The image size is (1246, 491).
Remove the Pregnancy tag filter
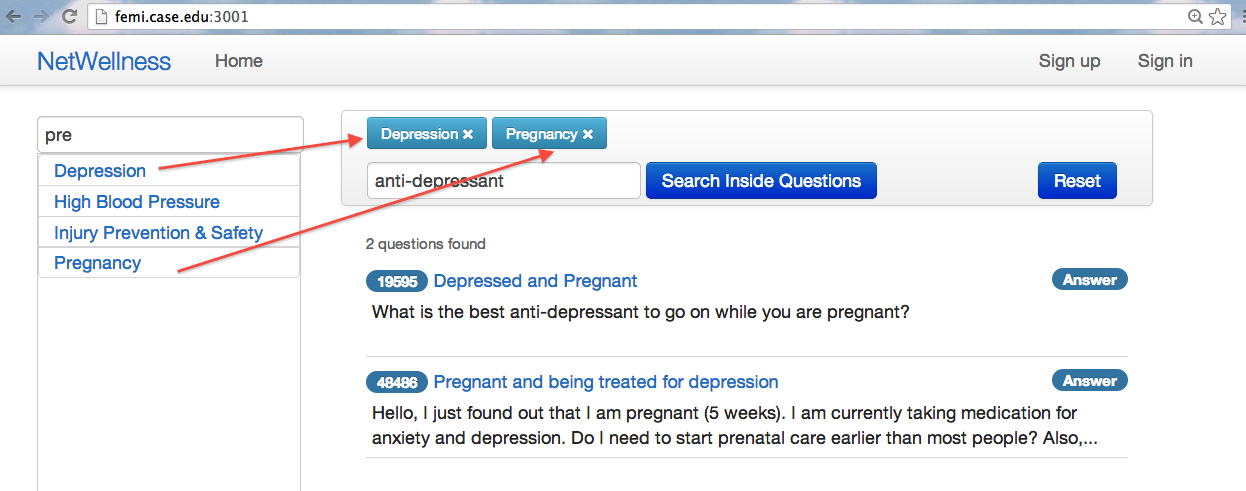tap(588, 134)
